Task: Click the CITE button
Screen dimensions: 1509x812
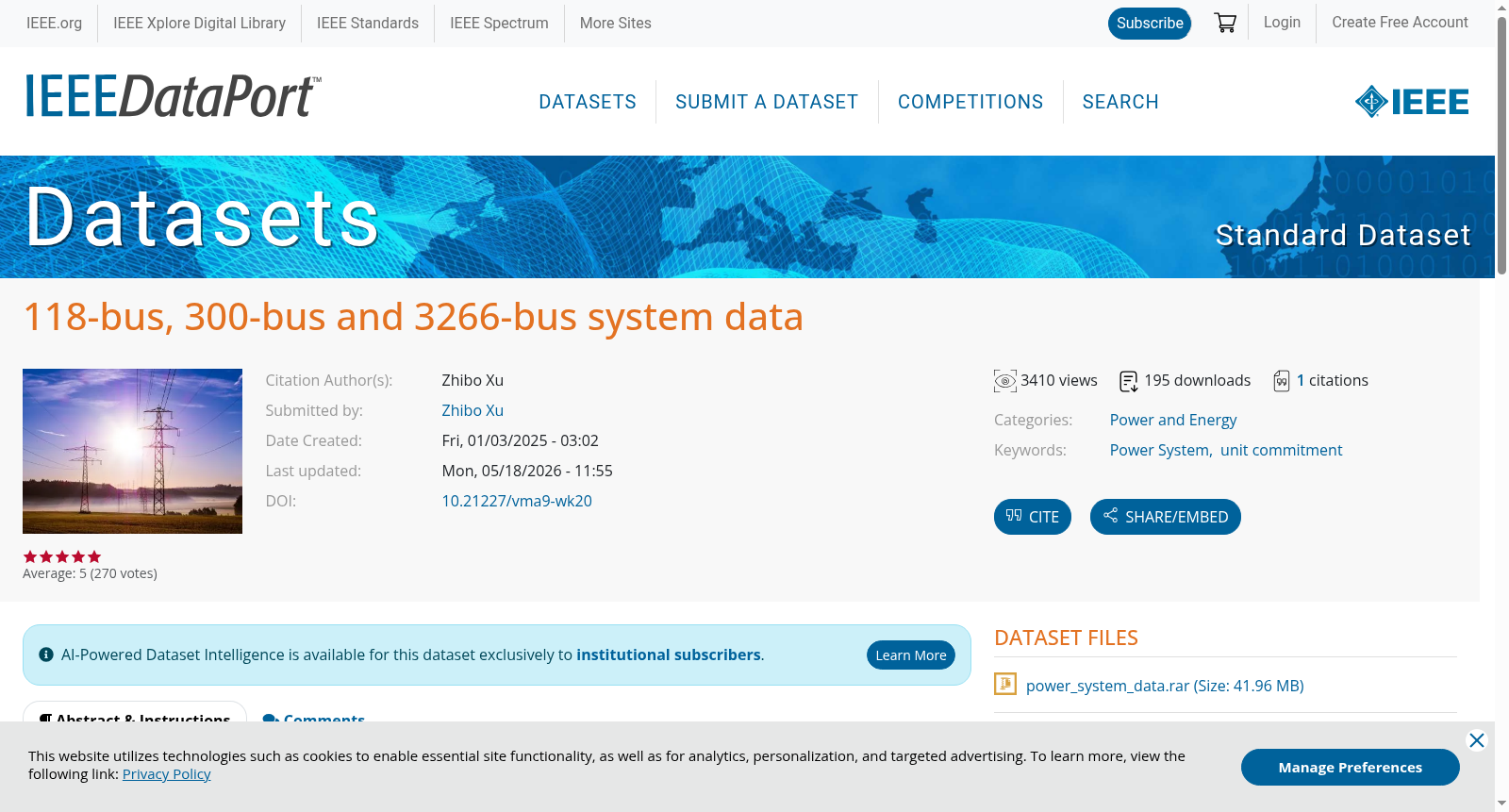Action: point(1033,517)
